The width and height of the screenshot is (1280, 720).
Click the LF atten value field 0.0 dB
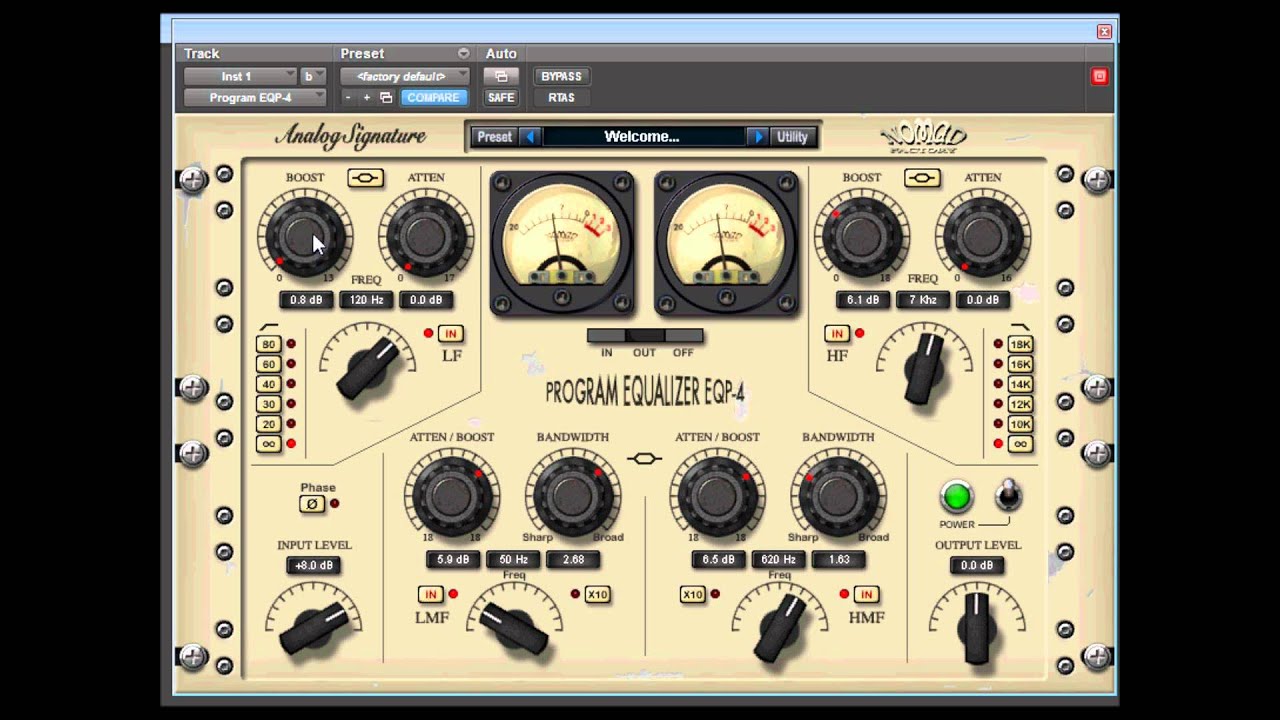pos(426,300)
